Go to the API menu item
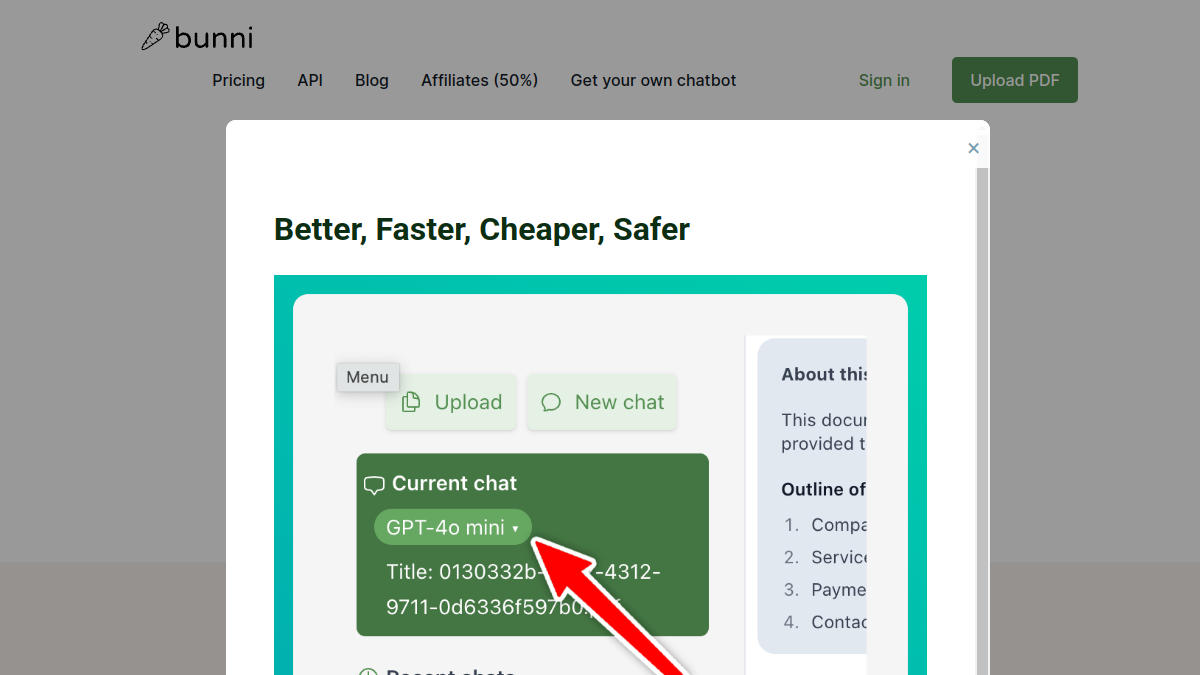 (x=310, y=80)
